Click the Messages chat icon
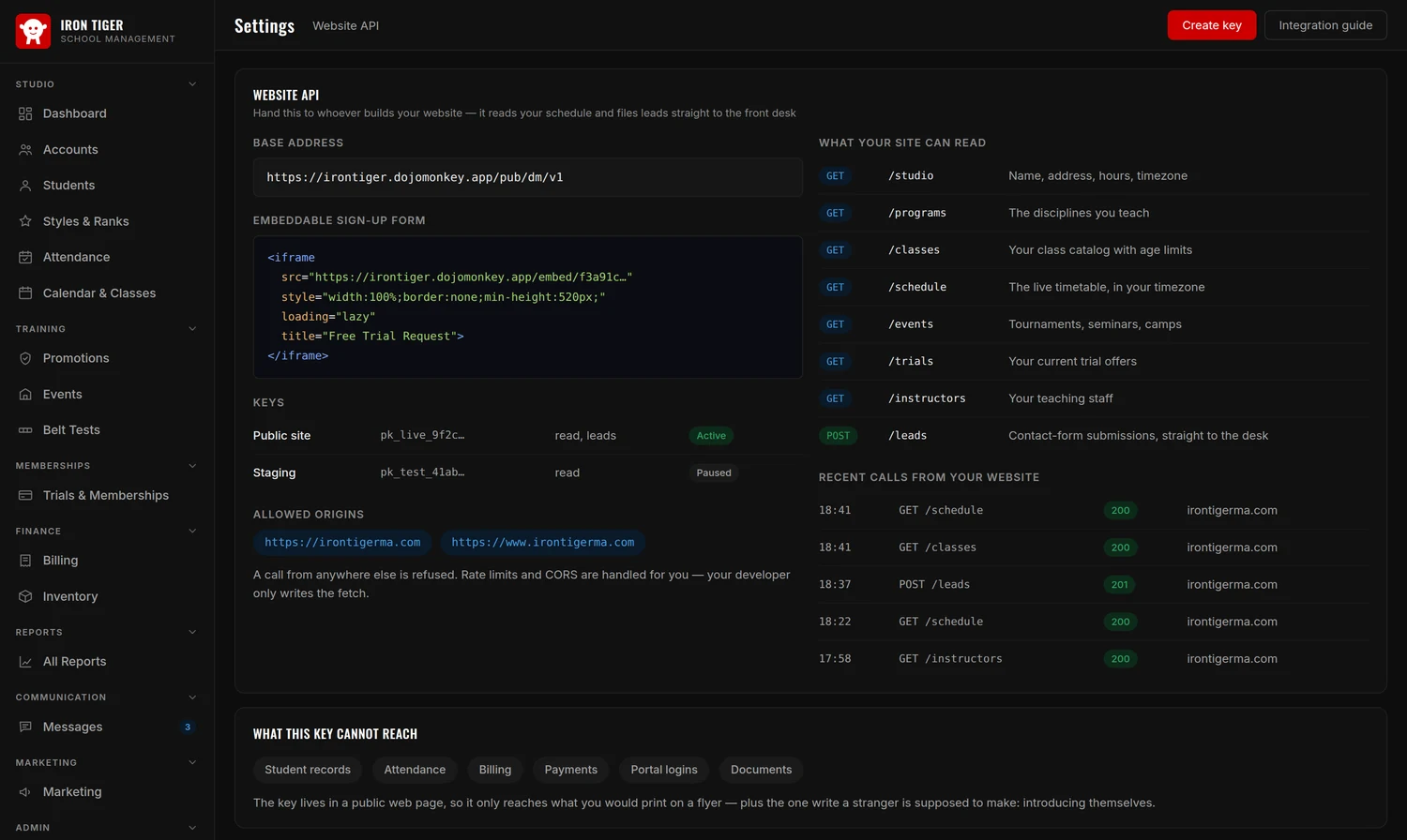The height and width of the screenshot is (840, 1407). [x=25, y=727]
